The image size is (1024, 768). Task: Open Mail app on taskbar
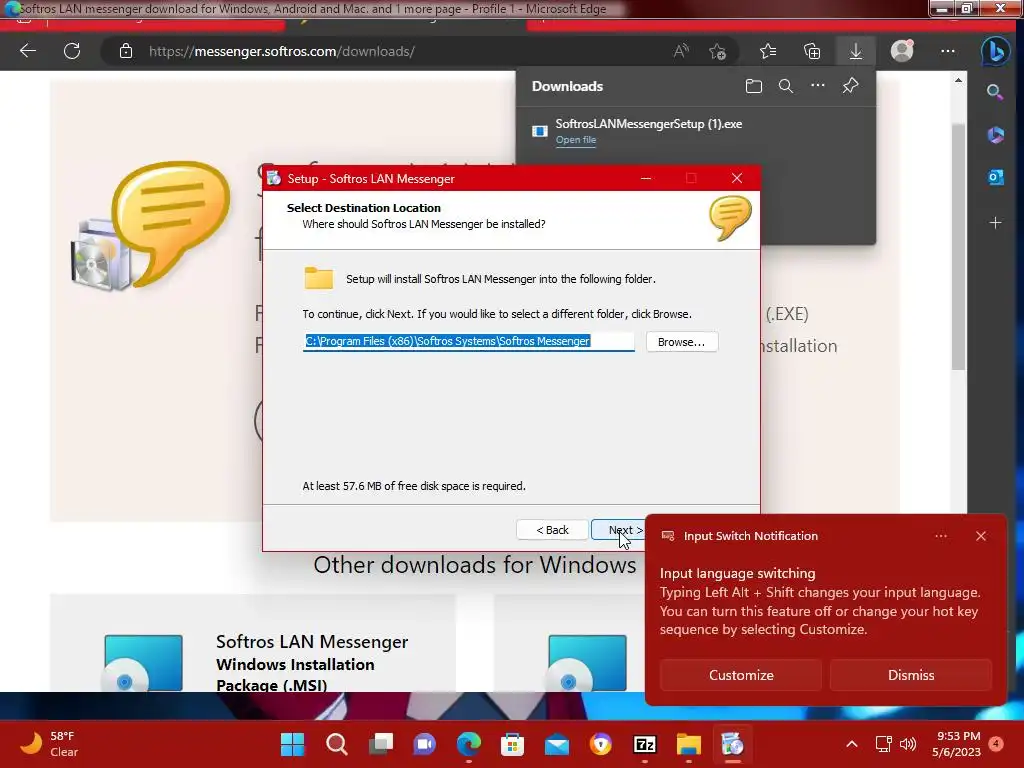[x=557, y=744]
